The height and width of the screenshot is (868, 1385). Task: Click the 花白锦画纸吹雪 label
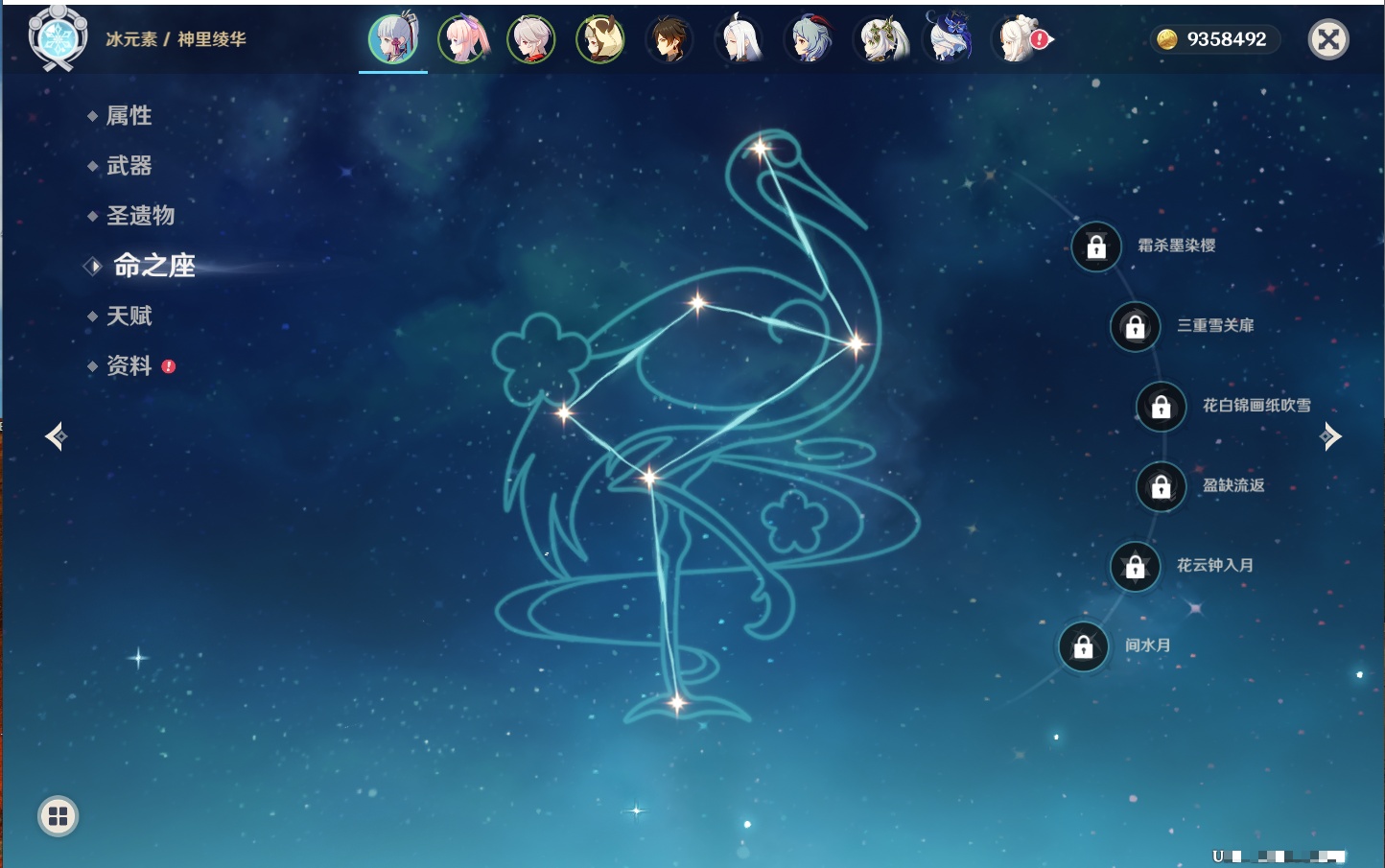tap(1257, 405)
